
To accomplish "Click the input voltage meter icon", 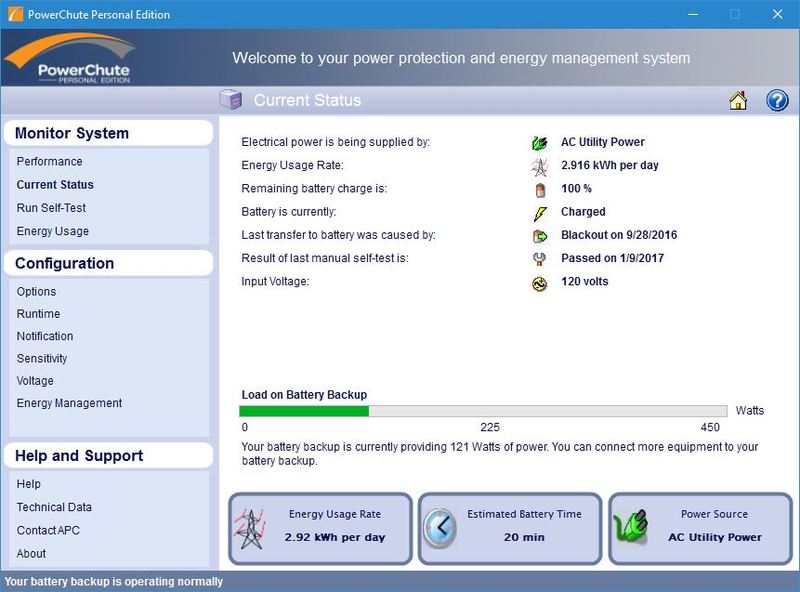I will coord(540,283).
